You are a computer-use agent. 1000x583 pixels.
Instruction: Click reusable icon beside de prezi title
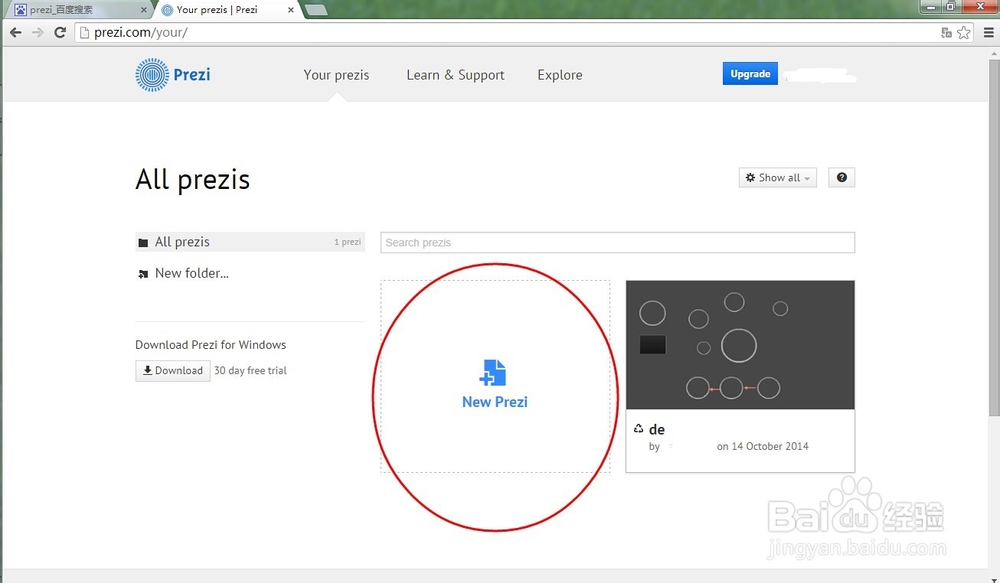(x=638, y=429)
